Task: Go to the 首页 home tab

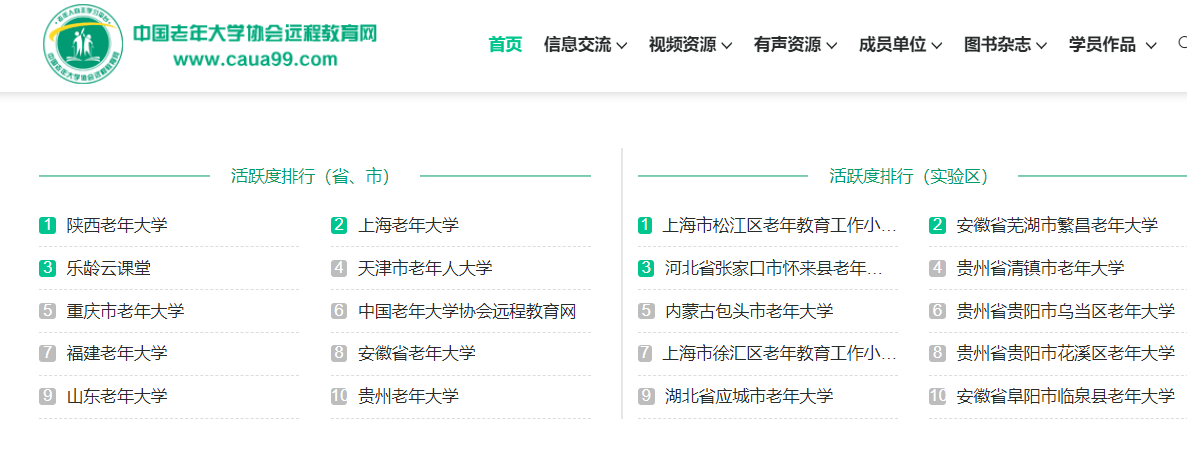Action: coord(505,44)
